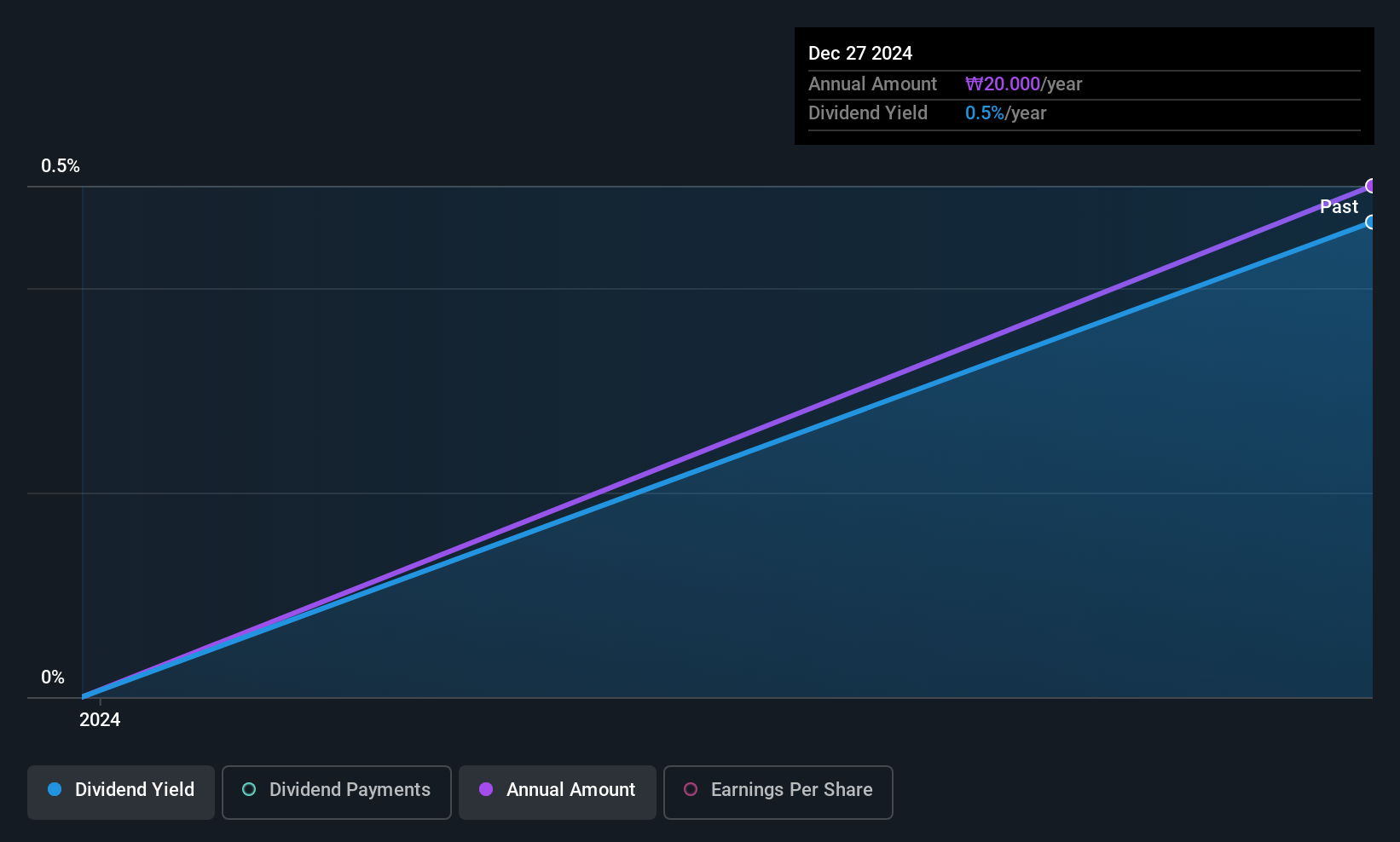1400x842 pixels.
Task: Click the 0.5%/year dividend yield value
Action: click(x=1005, y=113)
